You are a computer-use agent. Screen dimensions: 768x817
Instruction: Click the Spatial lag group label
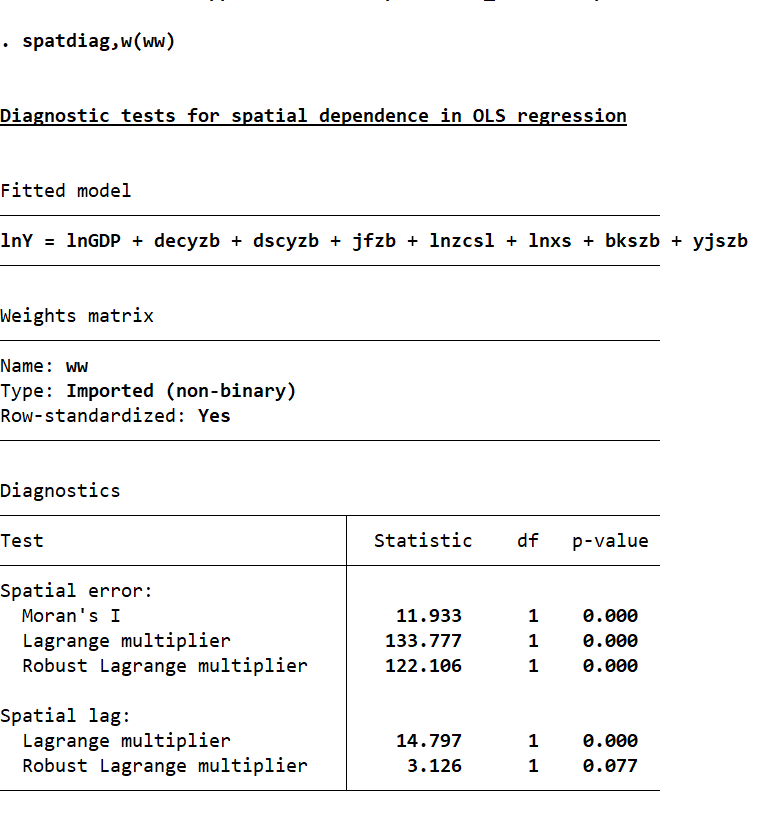(x=66, y=715)
